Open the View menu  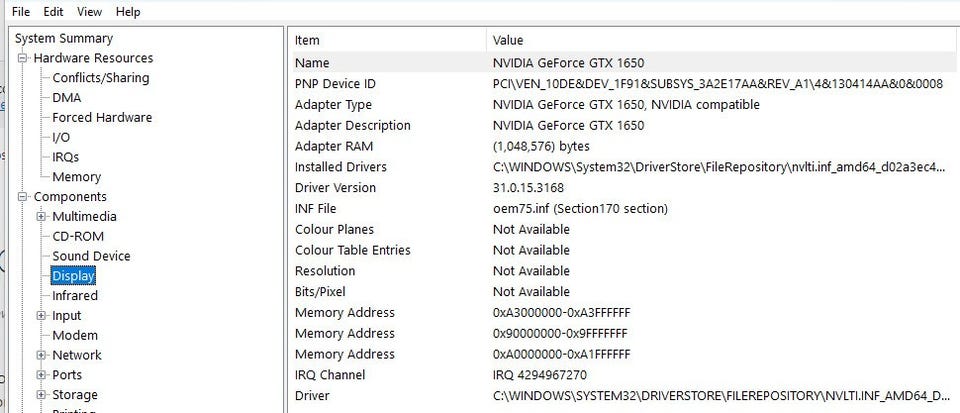click(89, 12)
